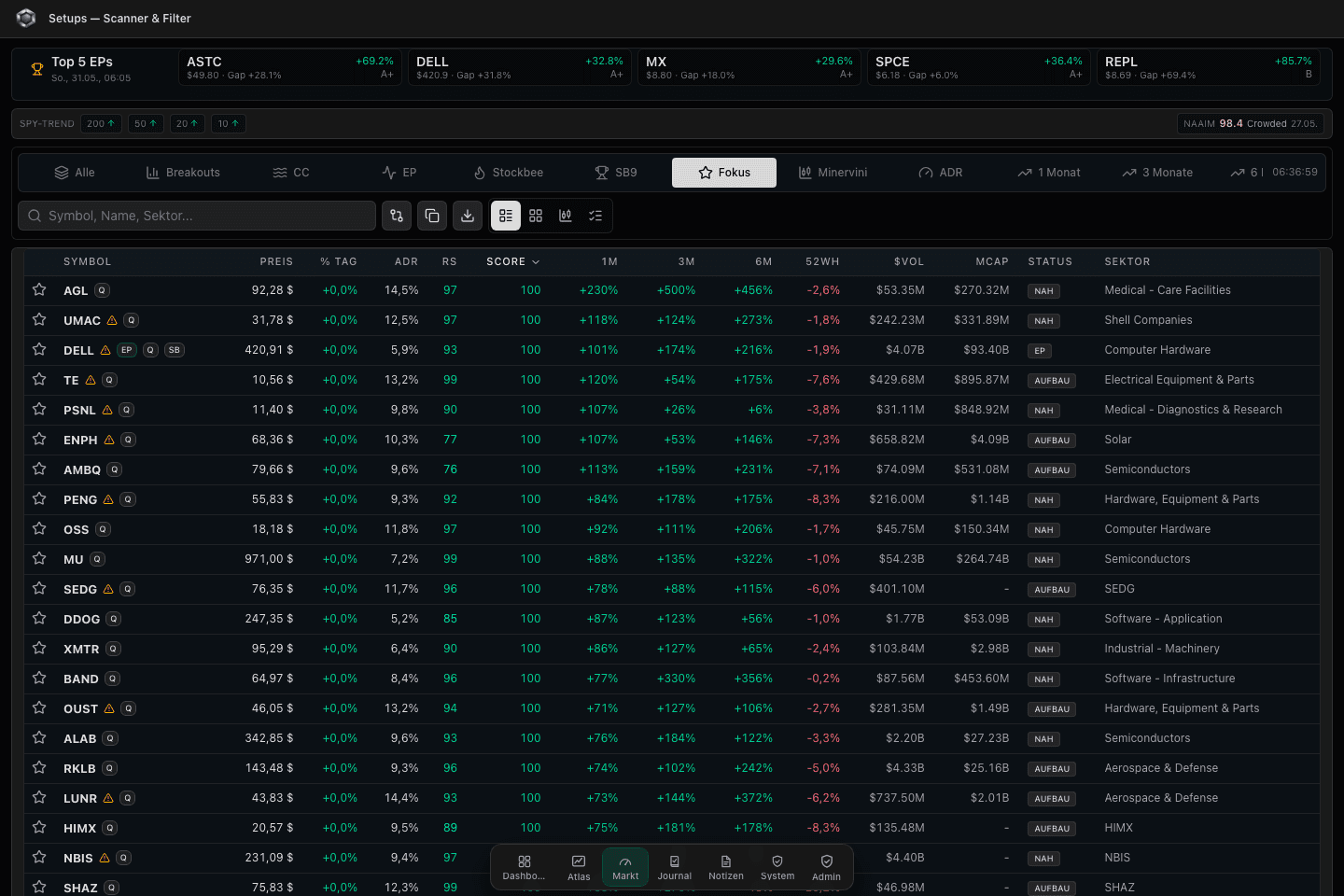Click the warning icon beside PENG
The image size is (1344, 896).
point(108,499)
